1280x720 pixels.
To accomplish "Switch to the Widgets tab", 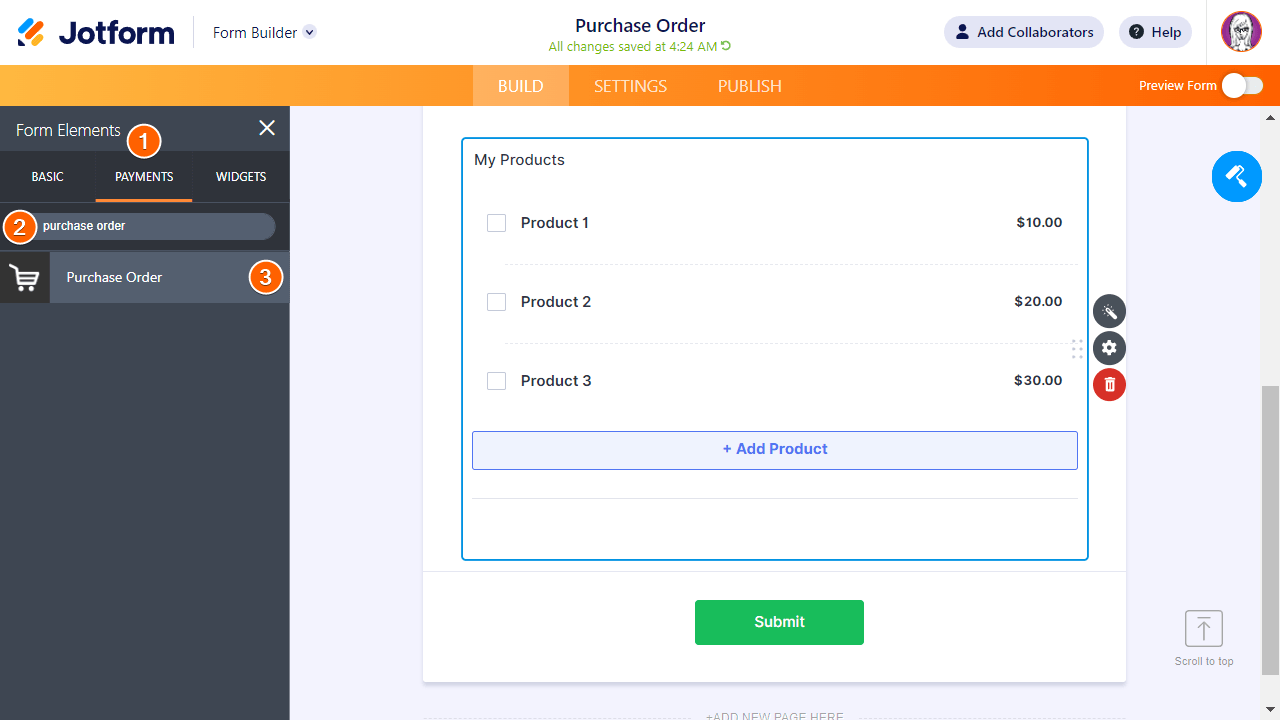I will [241, 177].
